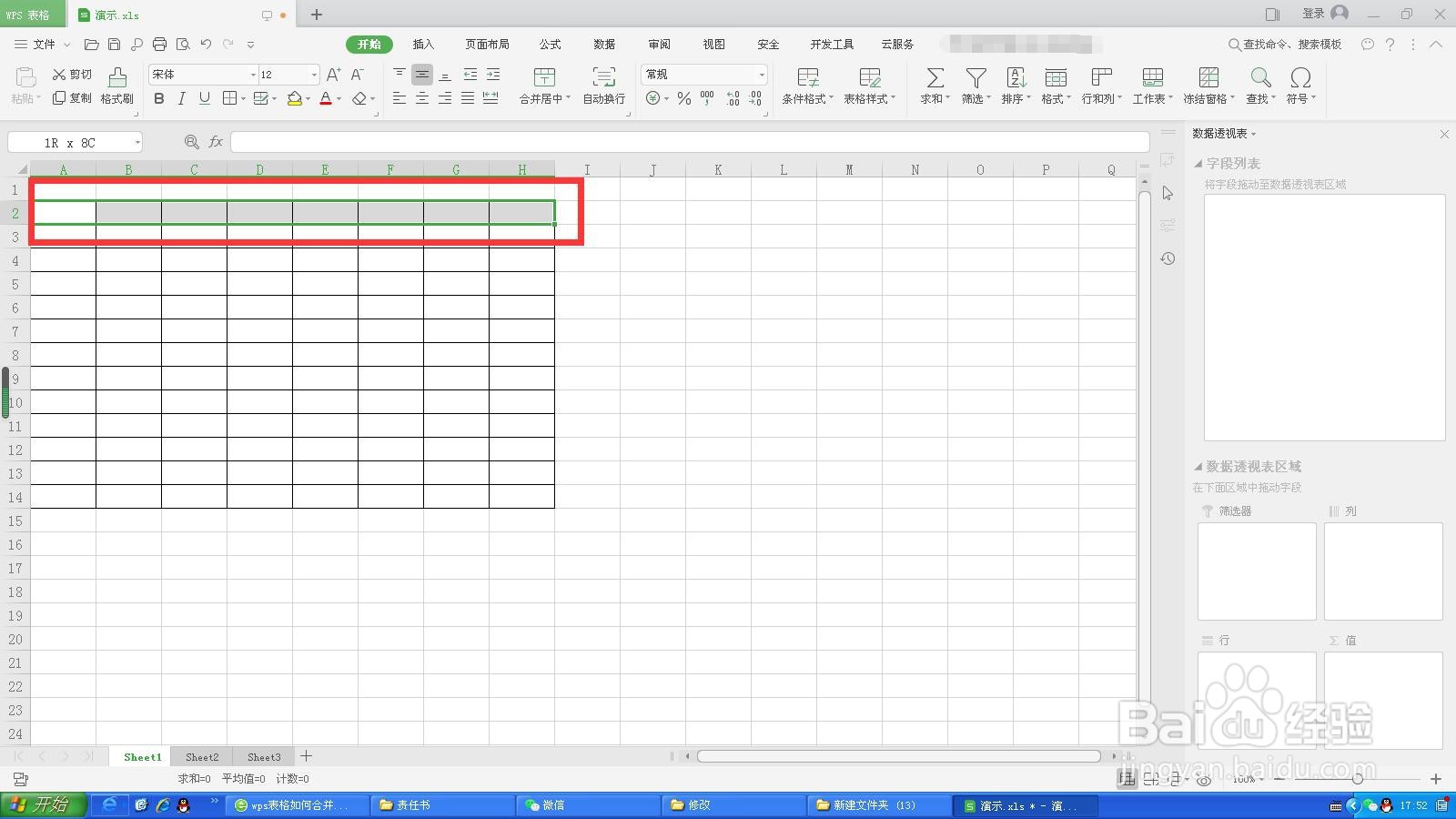This screenshot has height=819, width=1456.
Task: Click the percent style icon
Action: coord(684,98)
